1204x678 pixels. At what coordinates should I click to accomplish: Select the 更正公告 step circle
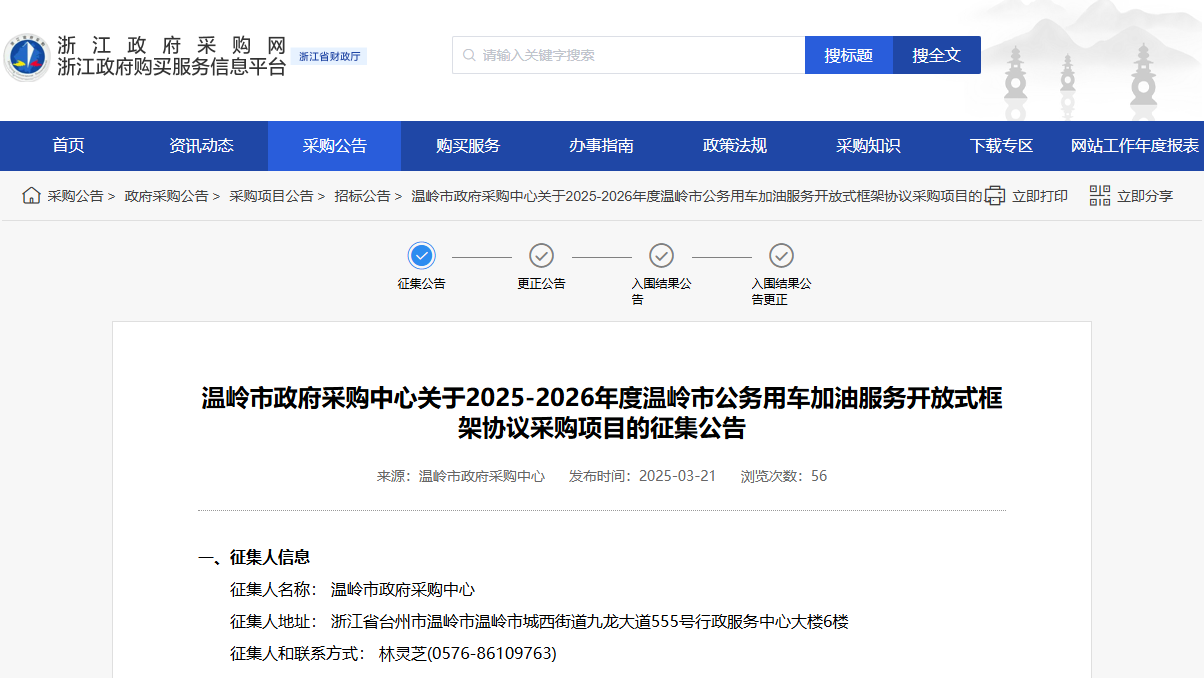click(541, 255)
